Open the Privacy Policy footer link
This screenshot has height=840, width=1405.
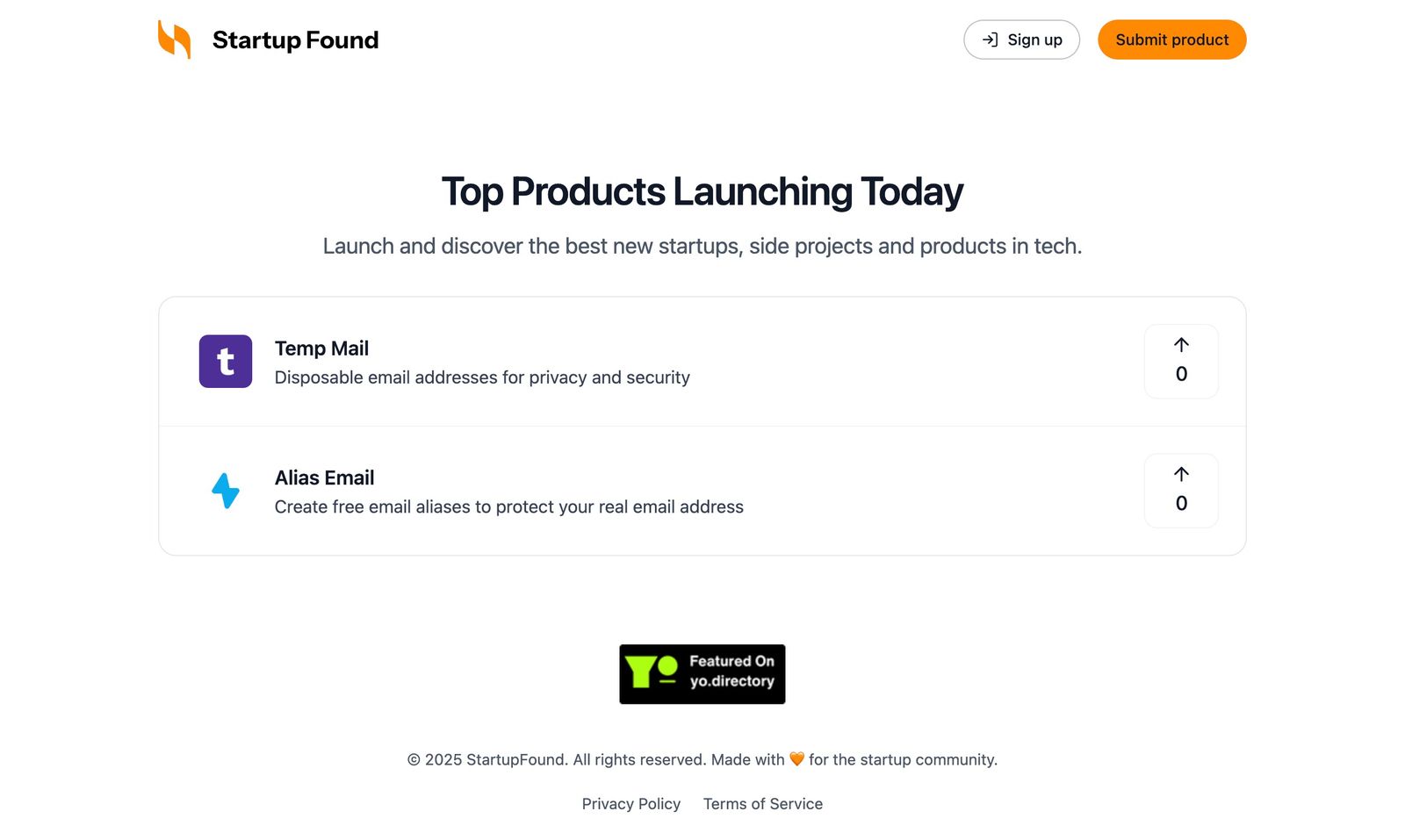tap(630, 804)
